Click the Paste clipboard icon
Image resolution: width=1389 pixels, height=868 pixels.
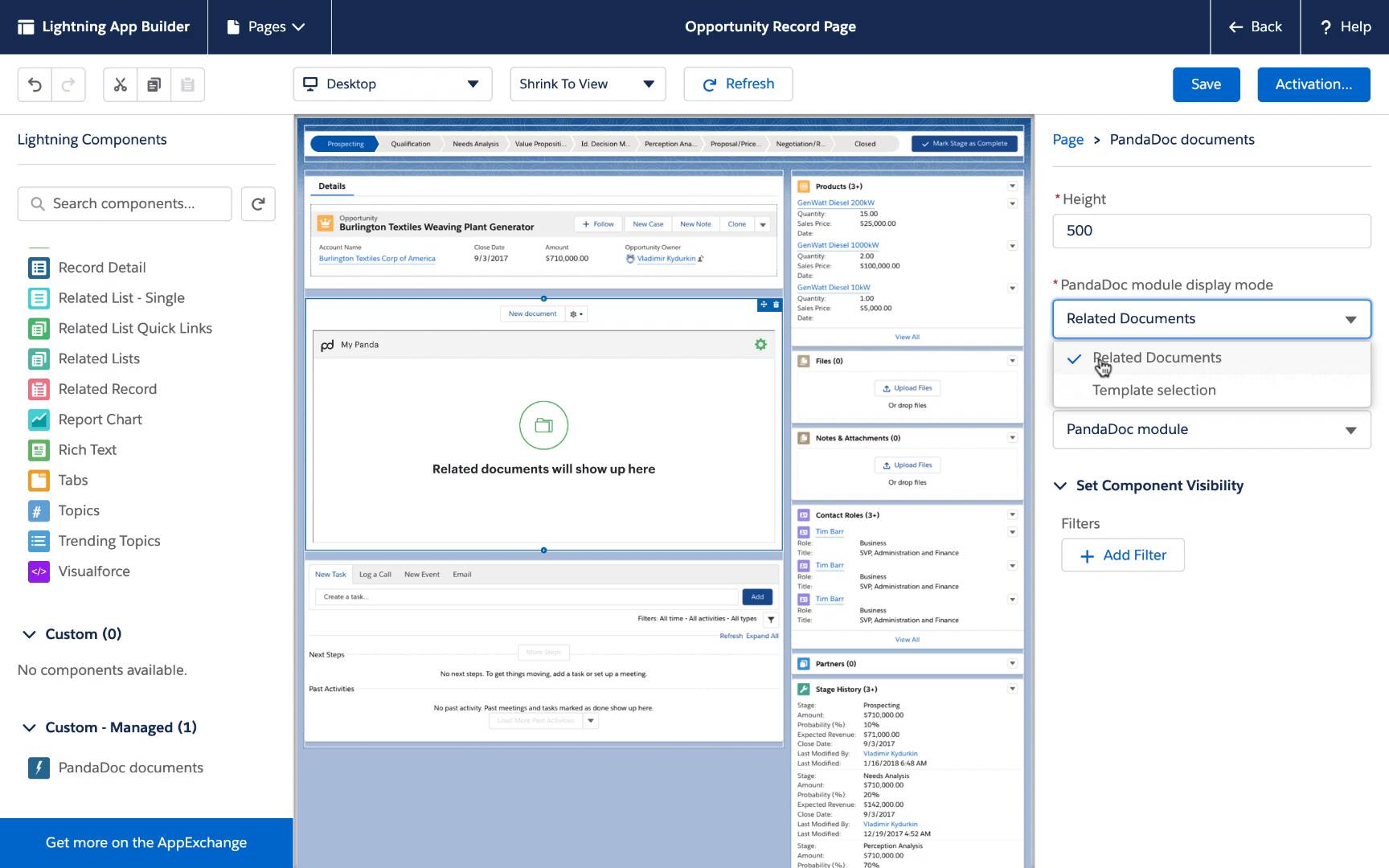pyautogui.click(x=187, y=84)
